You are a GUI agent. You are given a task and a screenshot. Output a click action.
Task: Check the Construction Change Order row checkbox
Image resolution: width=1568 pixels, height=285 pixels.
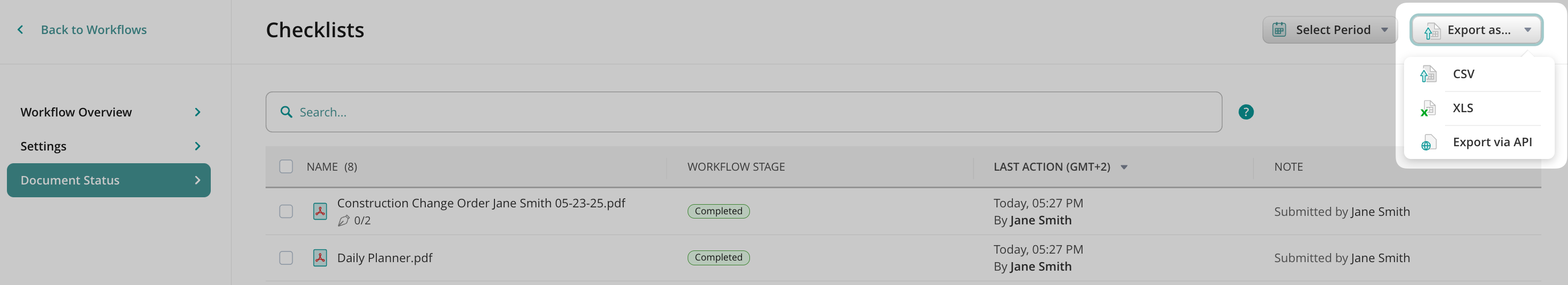point(285,211)
